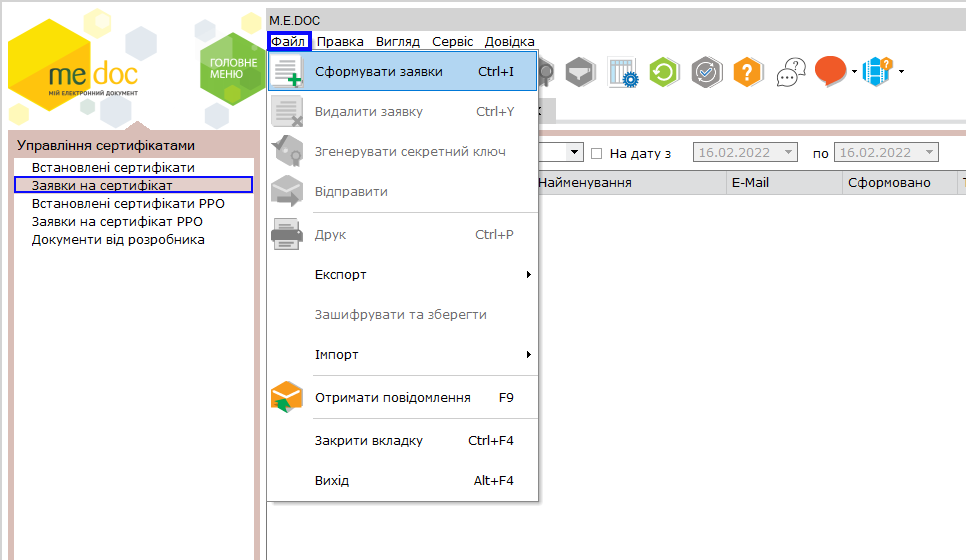Select Зашифрувати та зберегти menu entry
The height and width of the screenshot is (560, 966).
click(403, 315)
